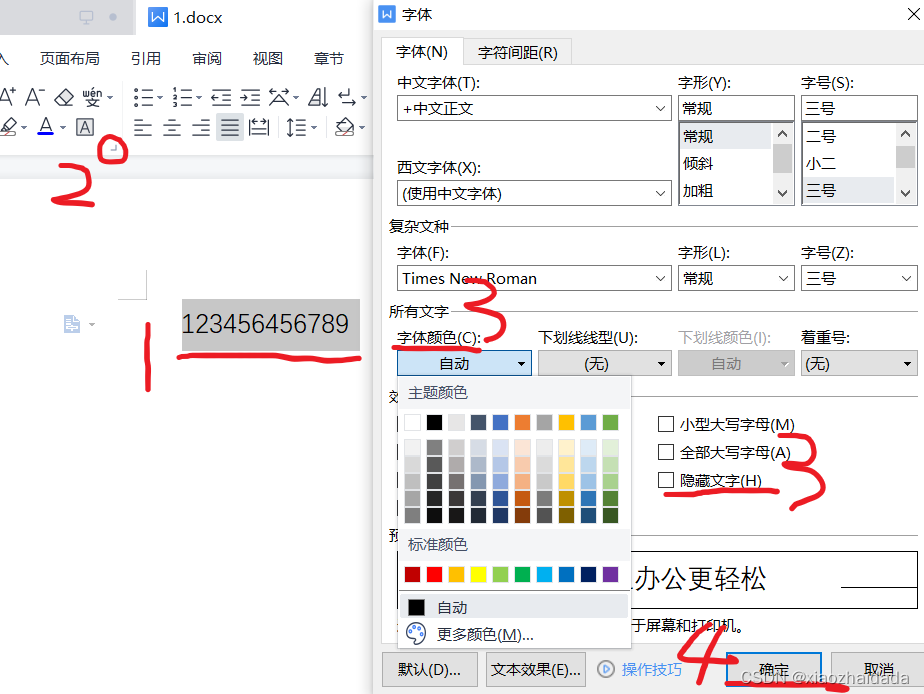Open the 页面布局 ribbon tab
The image size is (924, 694).
(70, 58)
